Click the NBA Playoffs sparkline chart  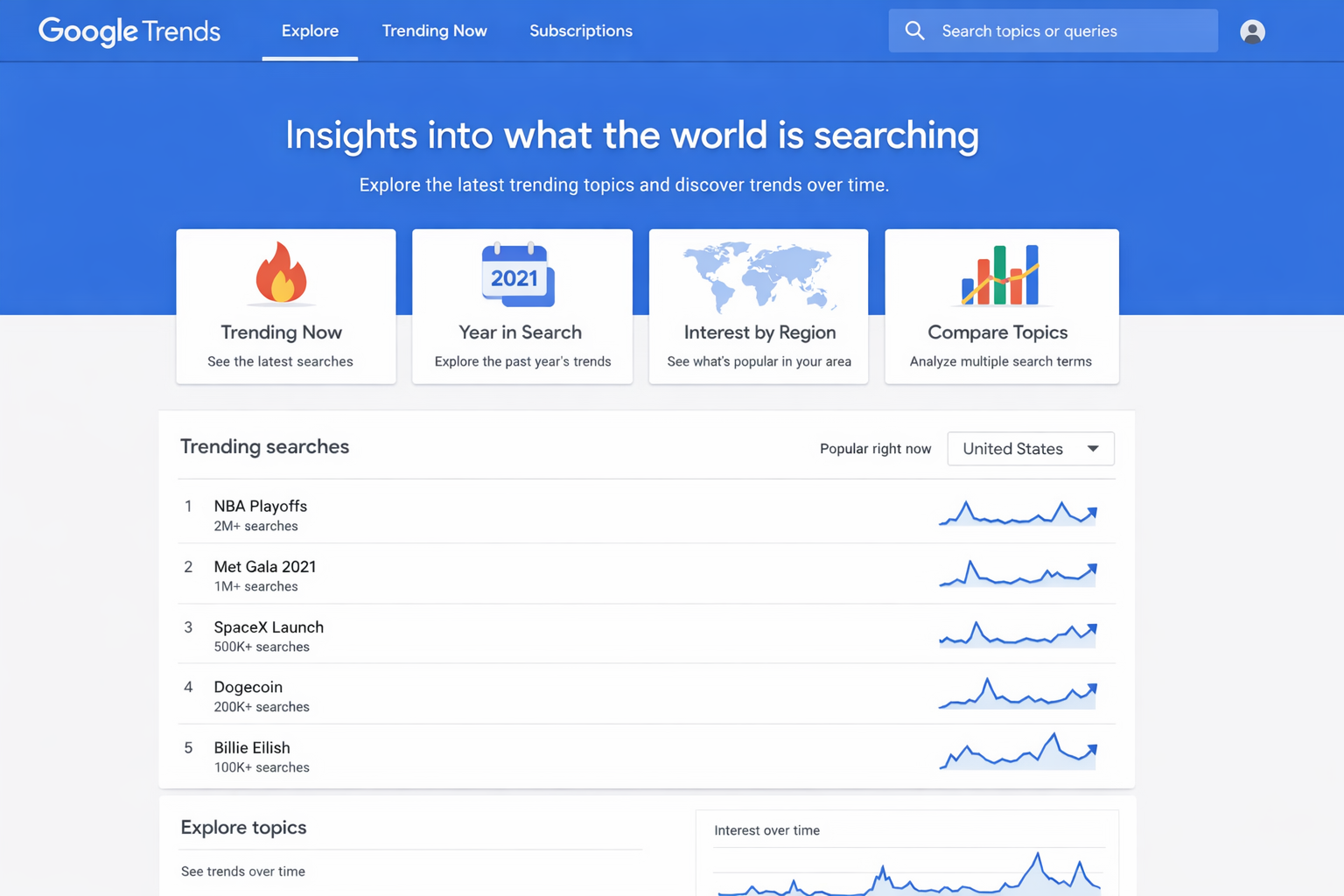coord(1018,514)
